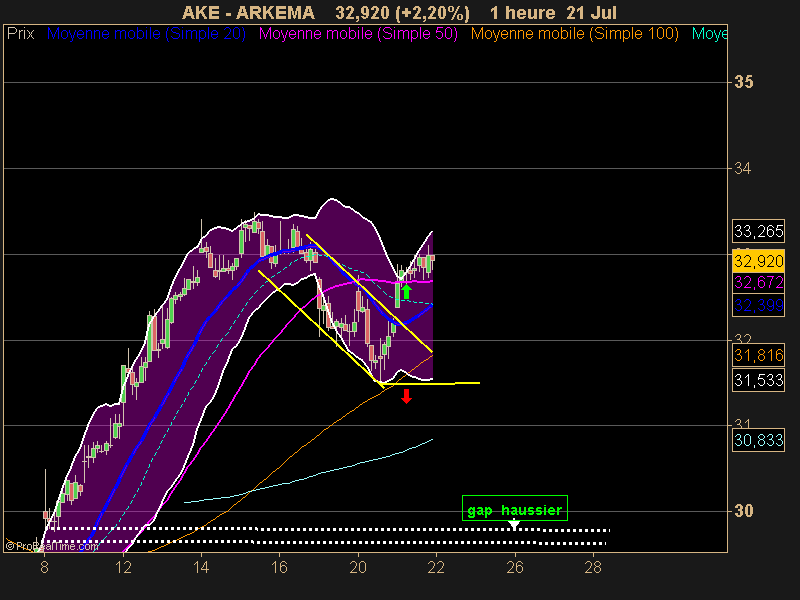800x600 pixels.
Task: Click the date axis label 22
Action: point(436,567)
